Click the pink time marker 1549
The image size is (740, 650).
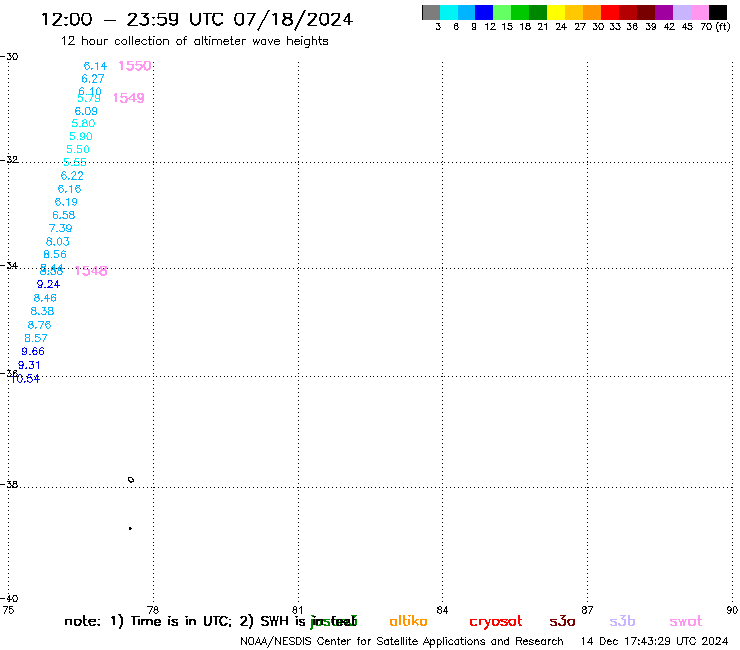point(128,98)
